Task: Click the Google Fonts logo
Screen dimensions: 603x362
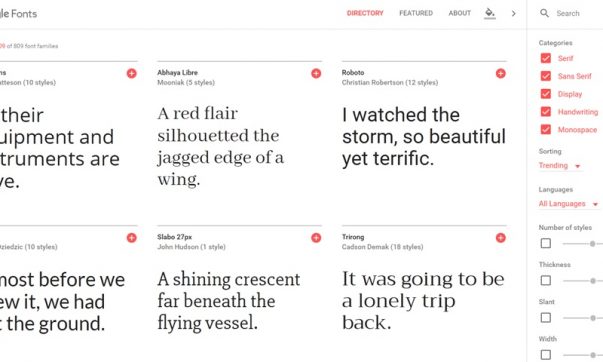Action: tap(18, 14)
